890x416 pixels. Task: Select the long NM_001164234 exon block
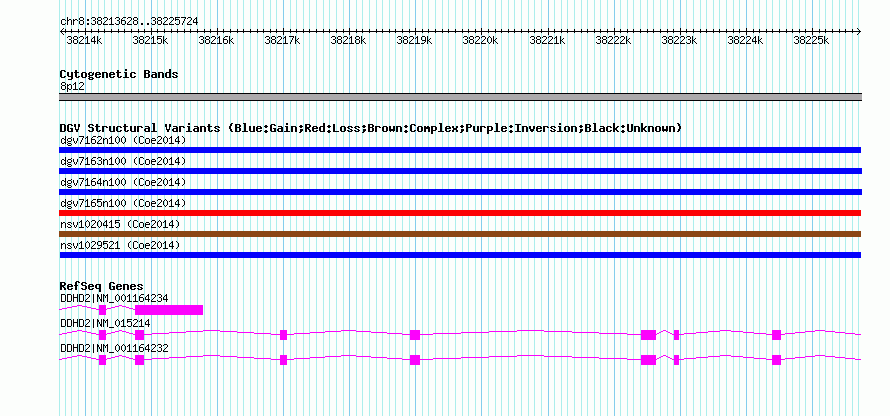(x=169, y=310)
